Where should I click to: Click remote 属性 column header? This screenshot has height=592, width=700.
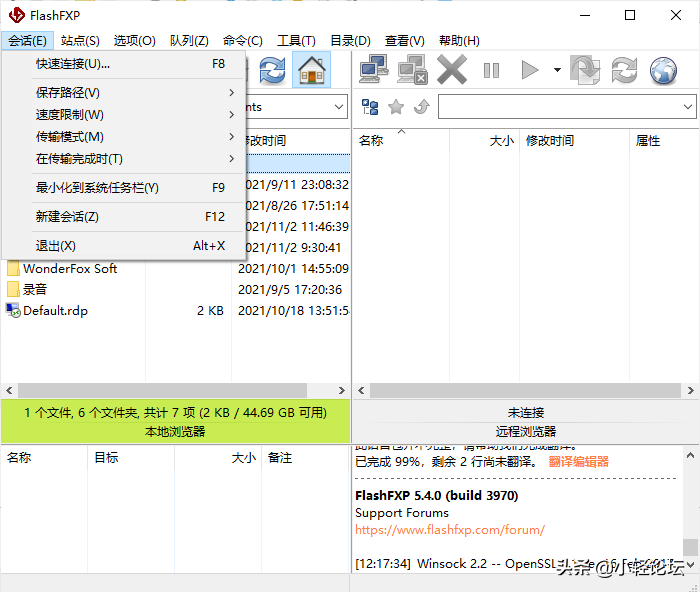coord(664,141)
